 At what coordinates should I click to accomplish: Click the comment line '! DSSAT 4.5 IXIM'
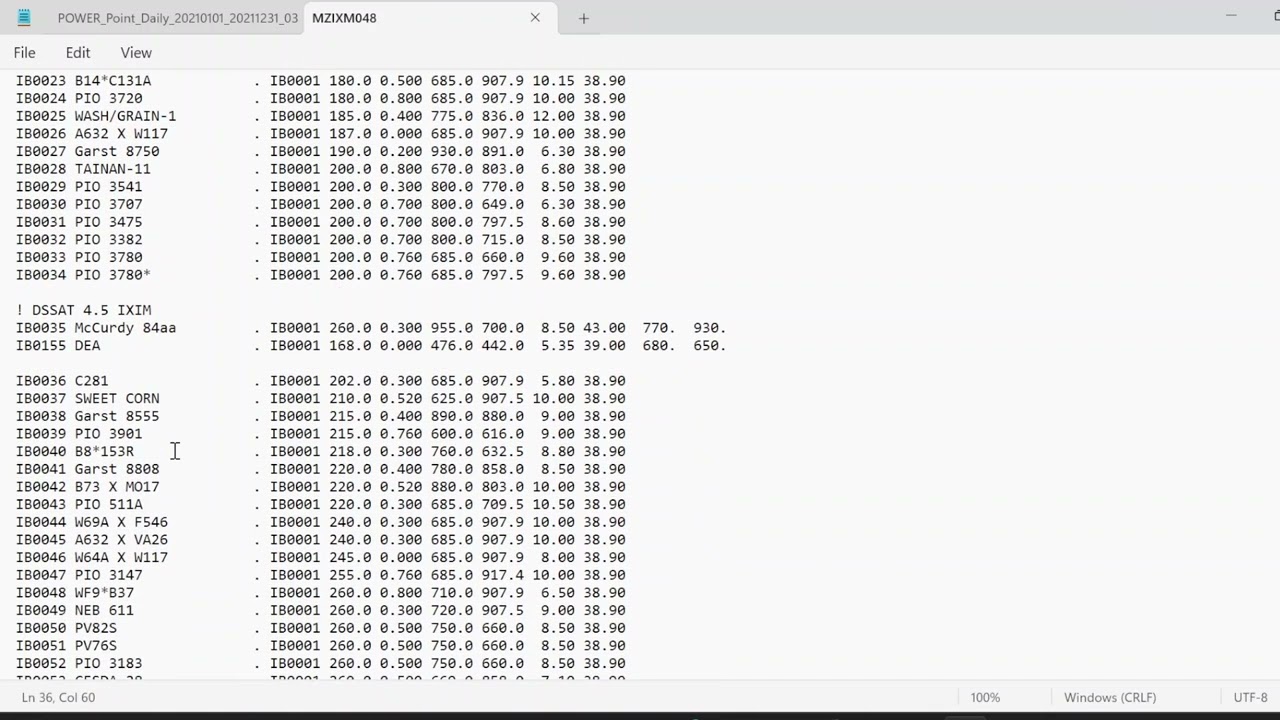(84, 310)
